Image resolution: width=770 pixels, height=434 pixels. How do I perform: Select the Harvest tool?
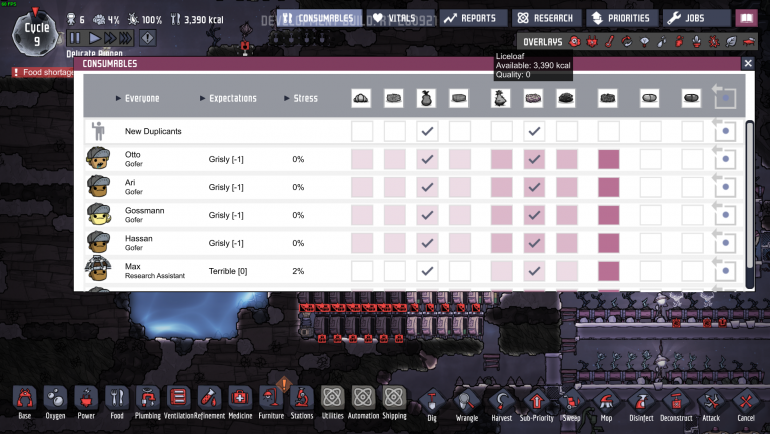(501, 405)
